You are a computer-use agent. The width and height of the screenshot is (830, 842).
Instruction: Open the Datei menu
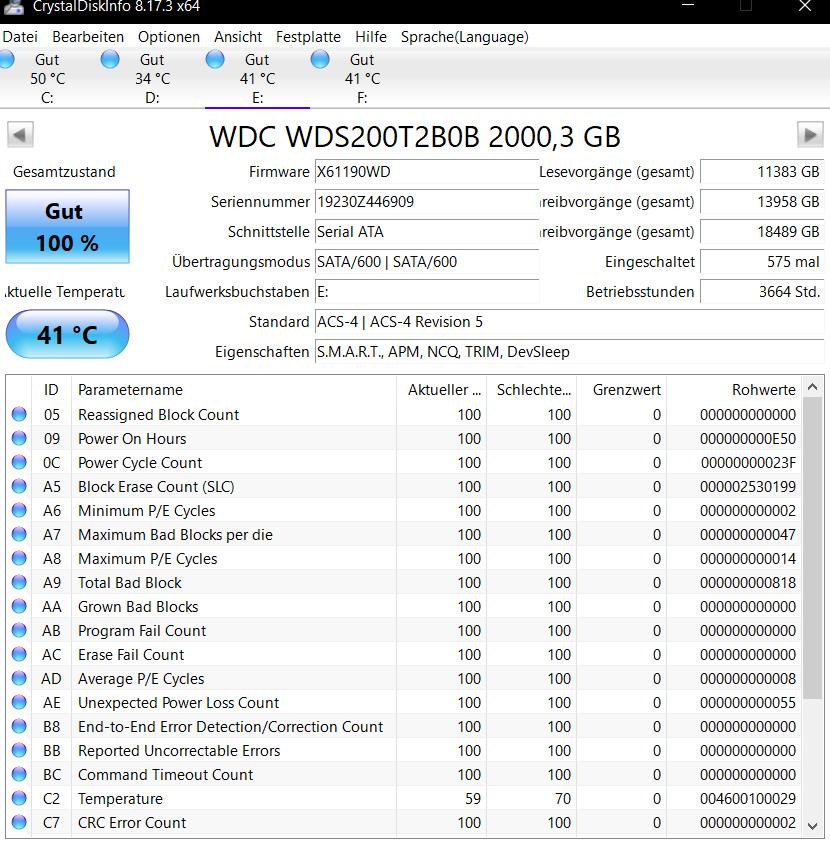pyautogui.click(x=20, y=37)
